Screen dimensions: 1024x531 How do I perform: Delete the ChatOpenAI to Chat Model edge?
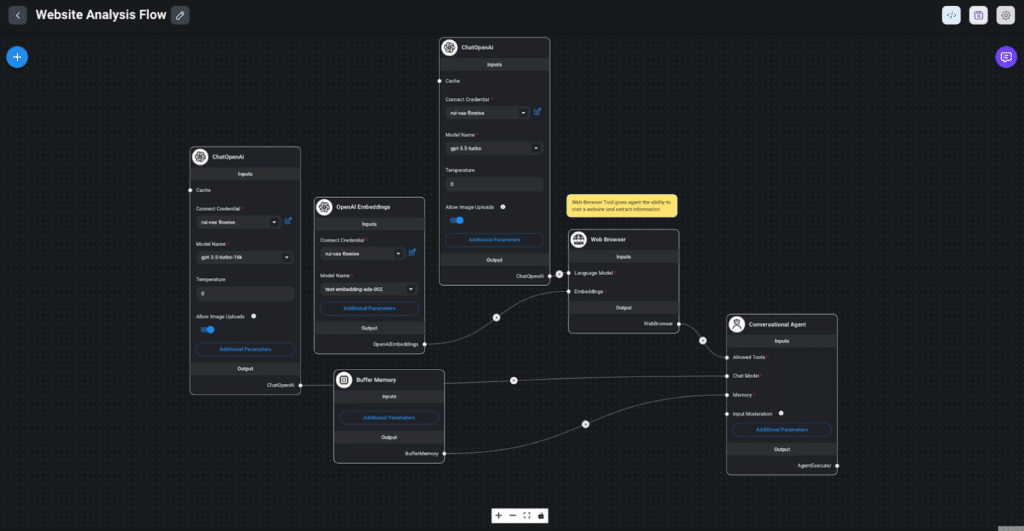tap(514, 380)
